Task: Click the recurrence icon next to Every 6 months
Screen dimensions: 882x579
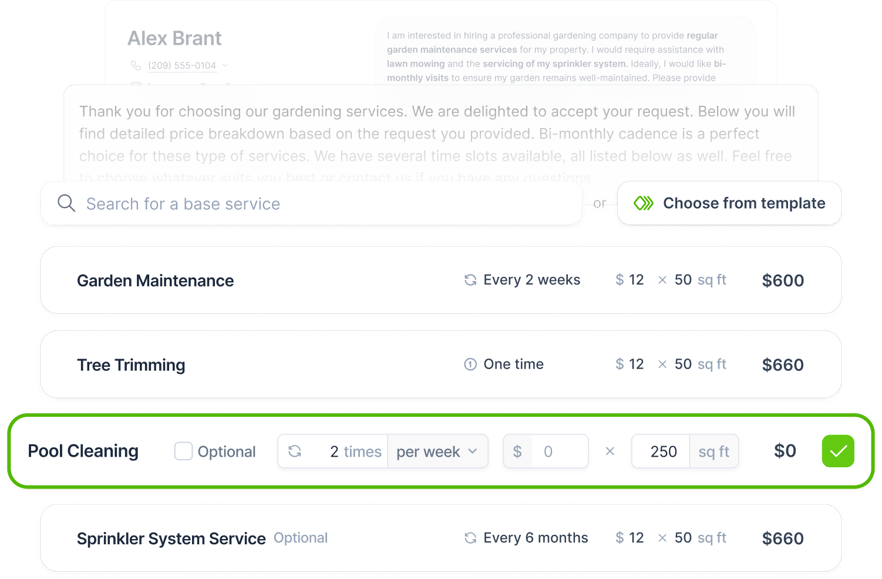Action: click(x=470, y=538)
